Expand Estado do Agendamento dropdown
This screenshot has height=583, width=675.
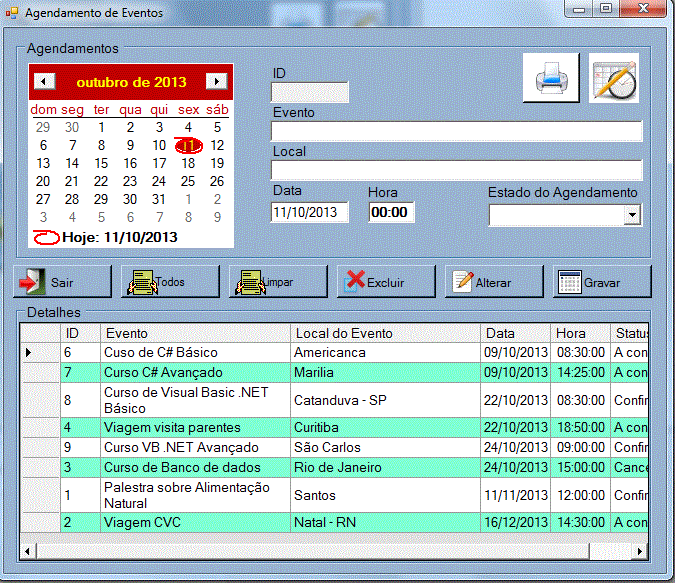tap(631, 215)
